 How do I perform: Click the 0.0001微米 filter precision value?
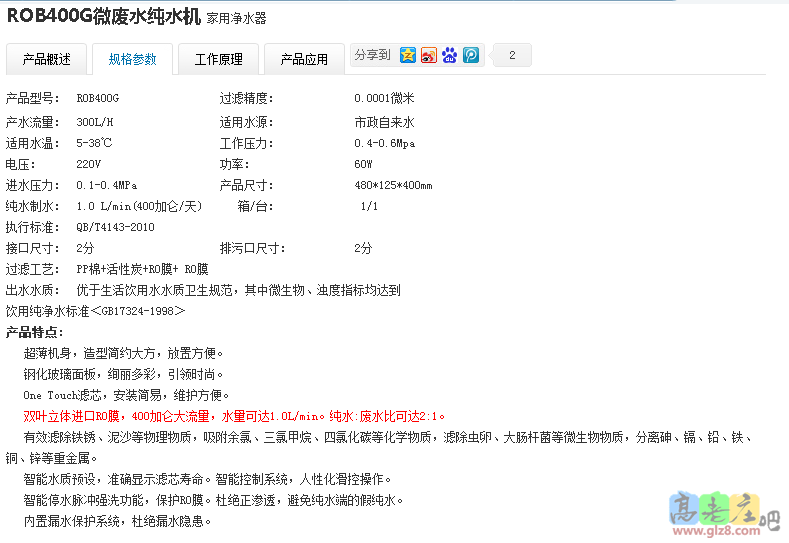[384, 98]
